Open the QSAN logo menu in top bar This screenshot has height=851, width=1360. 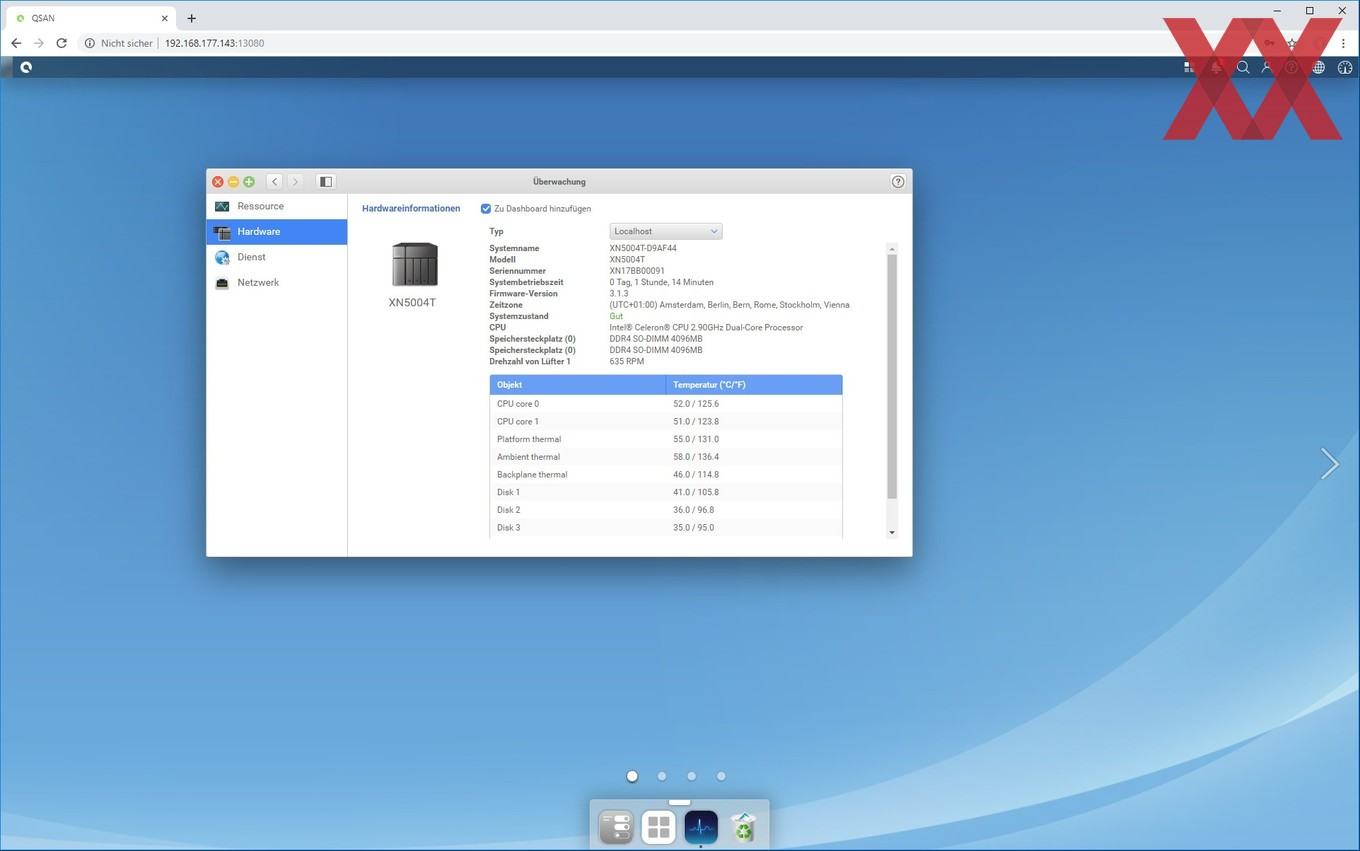(x=26, y=67)
